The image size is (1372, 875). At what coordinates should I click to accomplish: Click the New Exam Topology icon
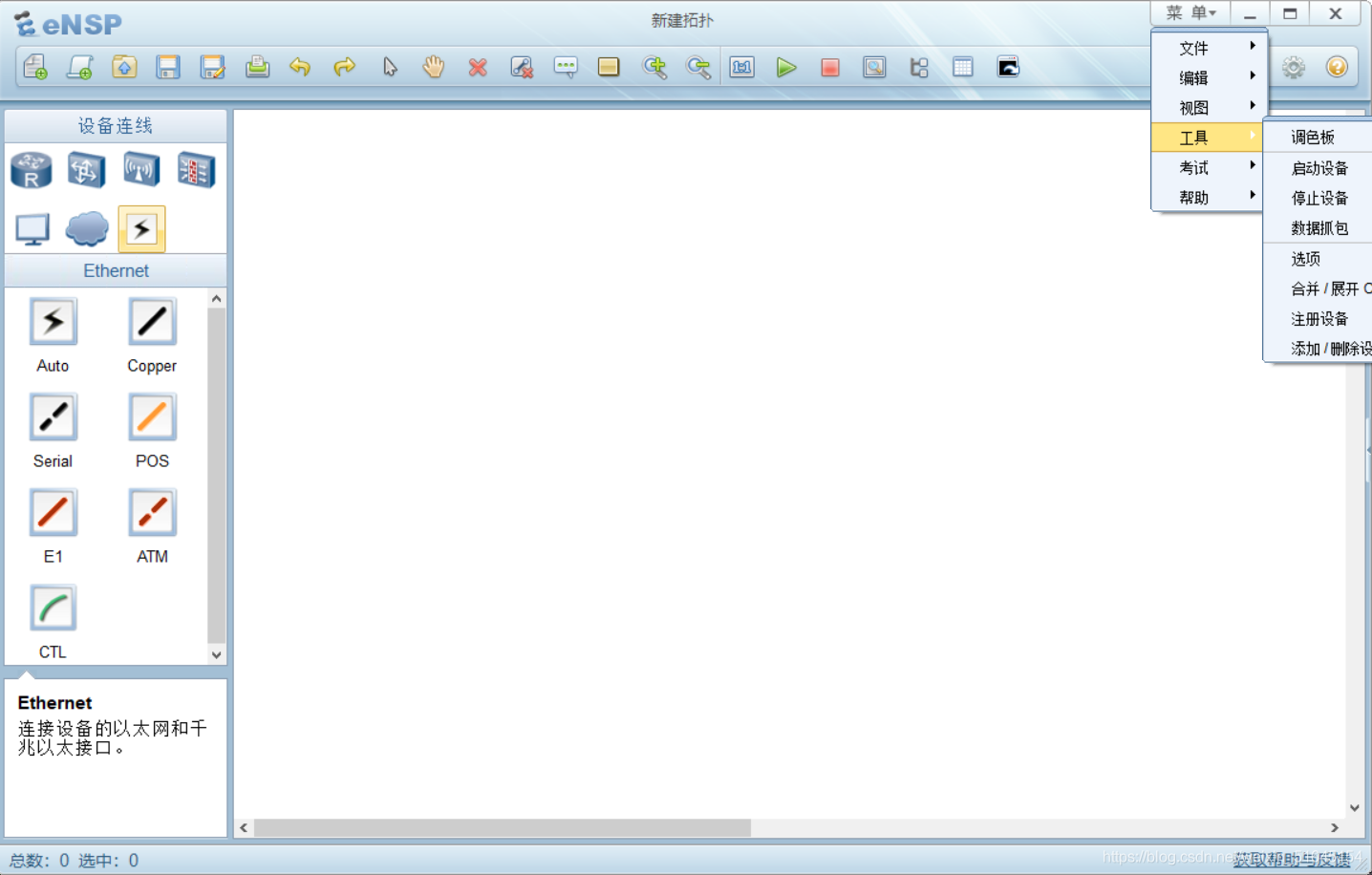[79, 67]
